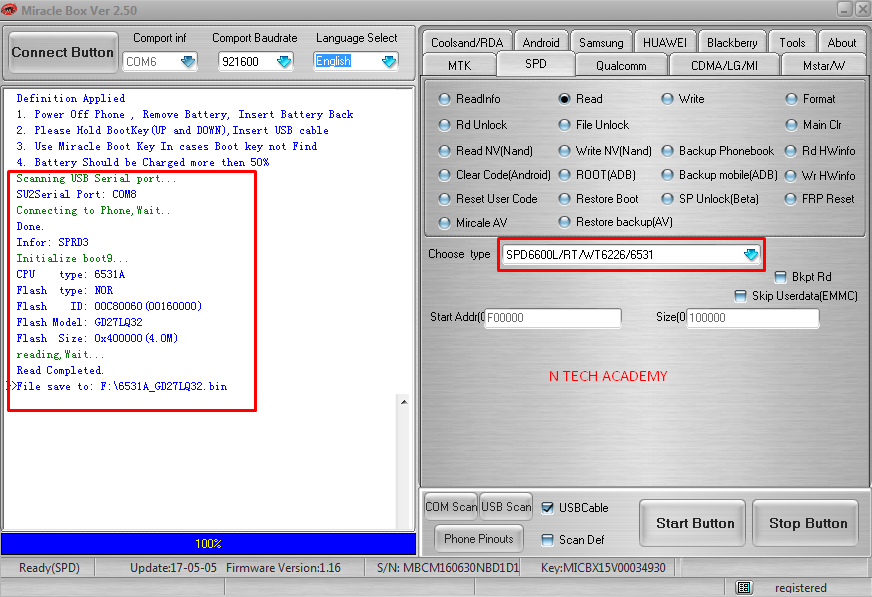
Task: Click log line 'CPU type: 6531A'
Action: (x=71, y=275)
